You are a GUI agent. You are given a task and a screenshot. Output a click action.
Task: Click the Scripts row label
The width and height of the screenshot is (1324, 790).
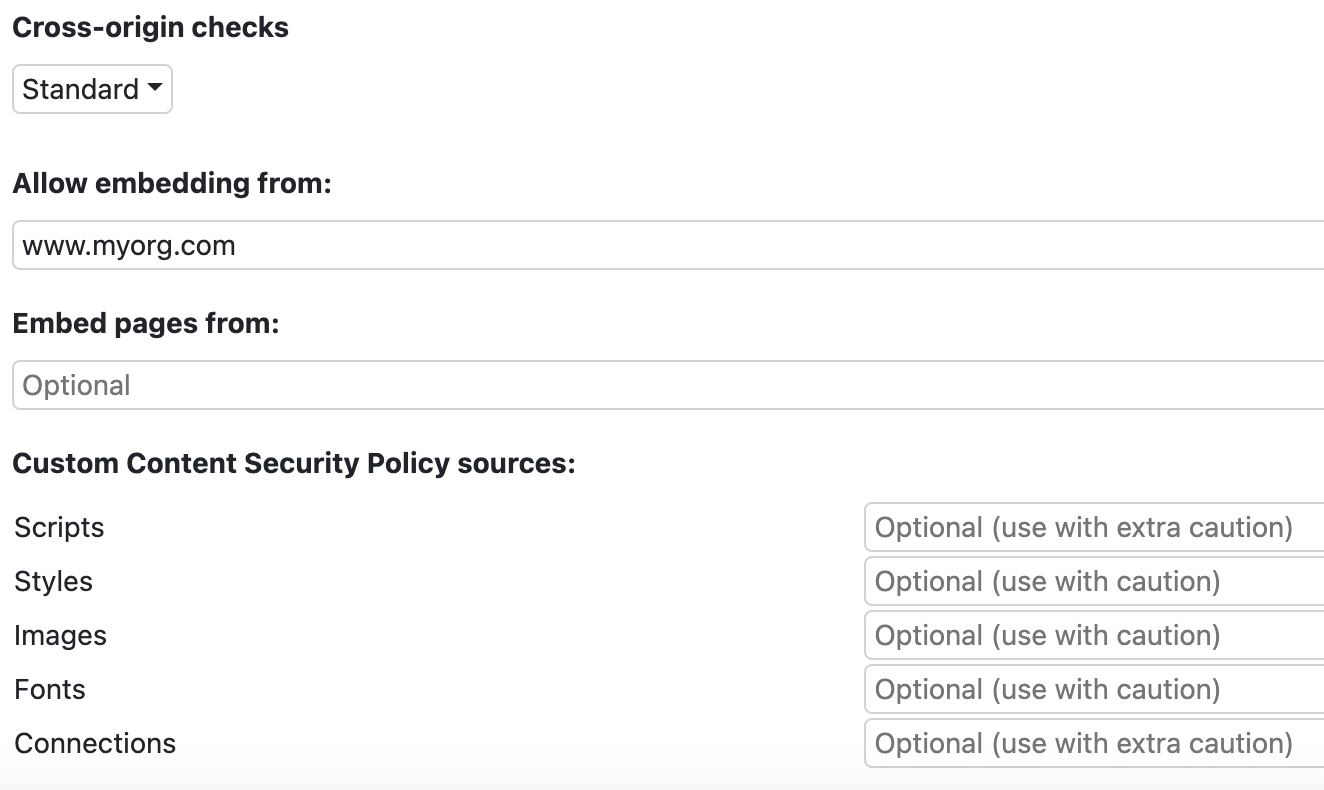tap(58, 527)
